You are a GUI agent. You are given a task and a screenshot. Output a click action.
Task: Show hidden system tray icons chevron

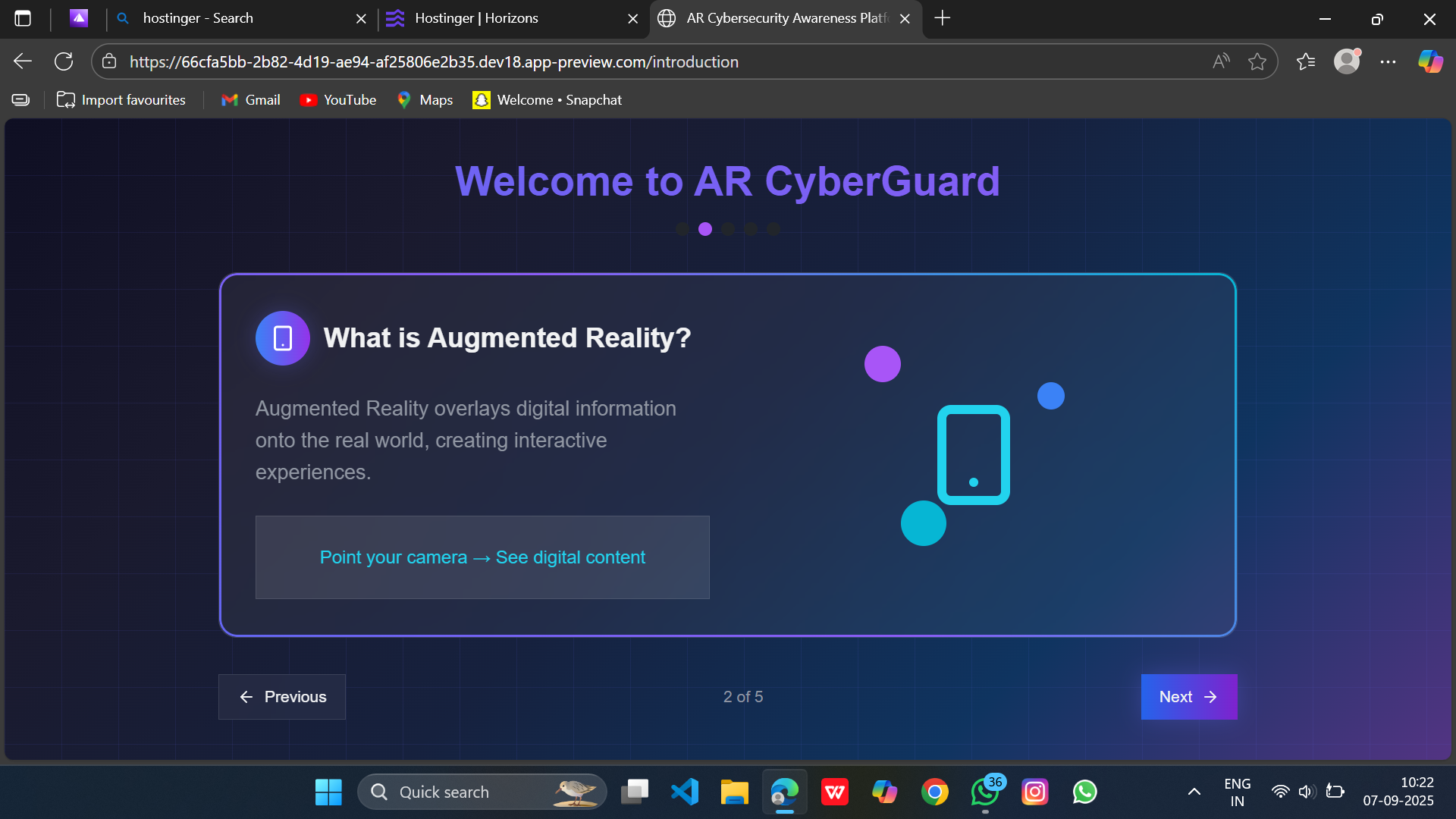pos(1194,792)
